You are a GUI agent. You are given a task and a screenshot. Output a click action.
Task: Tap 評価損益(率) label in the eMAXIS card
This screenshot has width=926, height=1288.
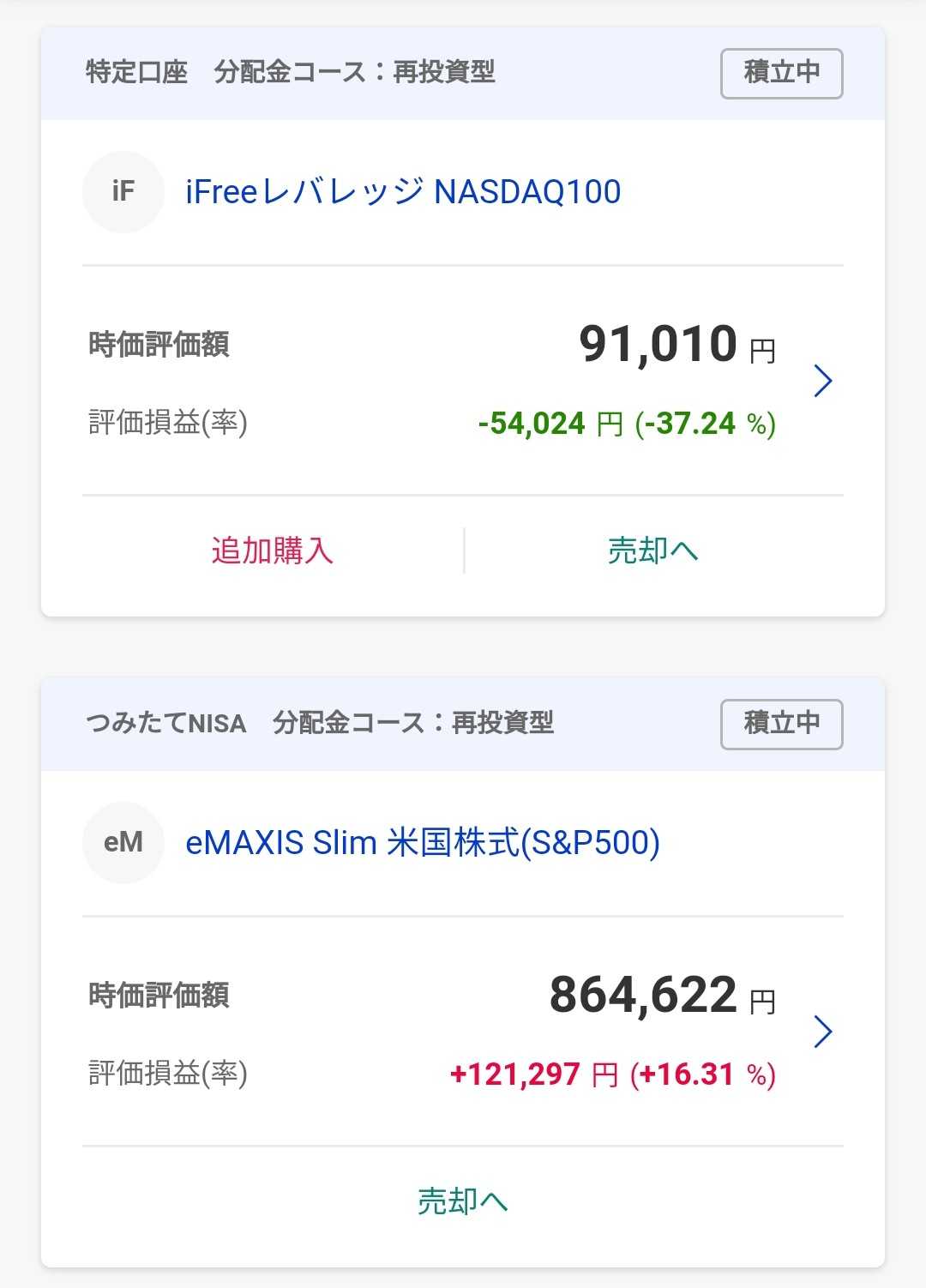[168, 1074]
